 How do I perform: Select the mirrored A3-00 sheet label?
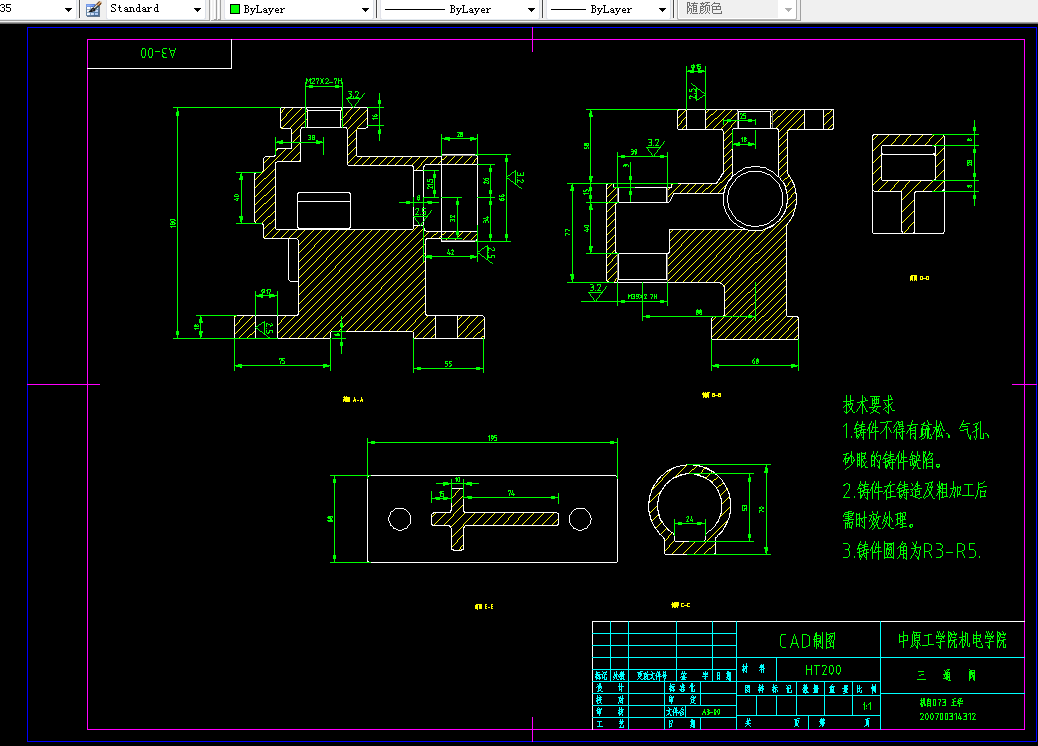(158, 53)
